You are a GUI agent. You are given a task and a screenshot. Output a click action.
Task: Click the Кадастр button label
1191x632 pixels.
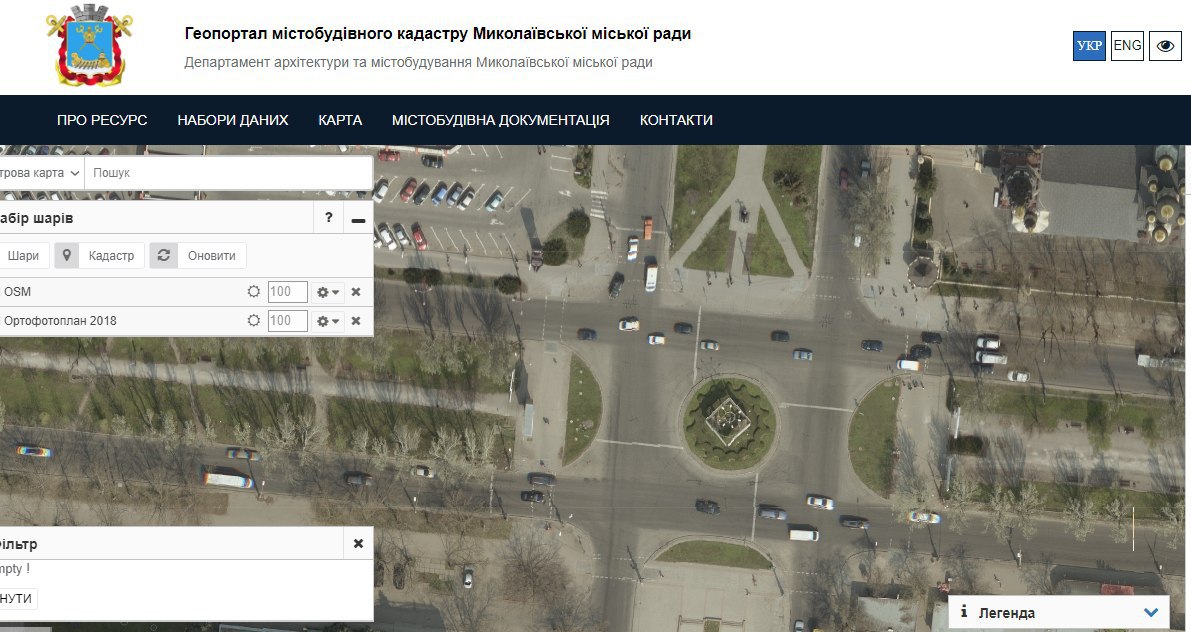[111, 255]
